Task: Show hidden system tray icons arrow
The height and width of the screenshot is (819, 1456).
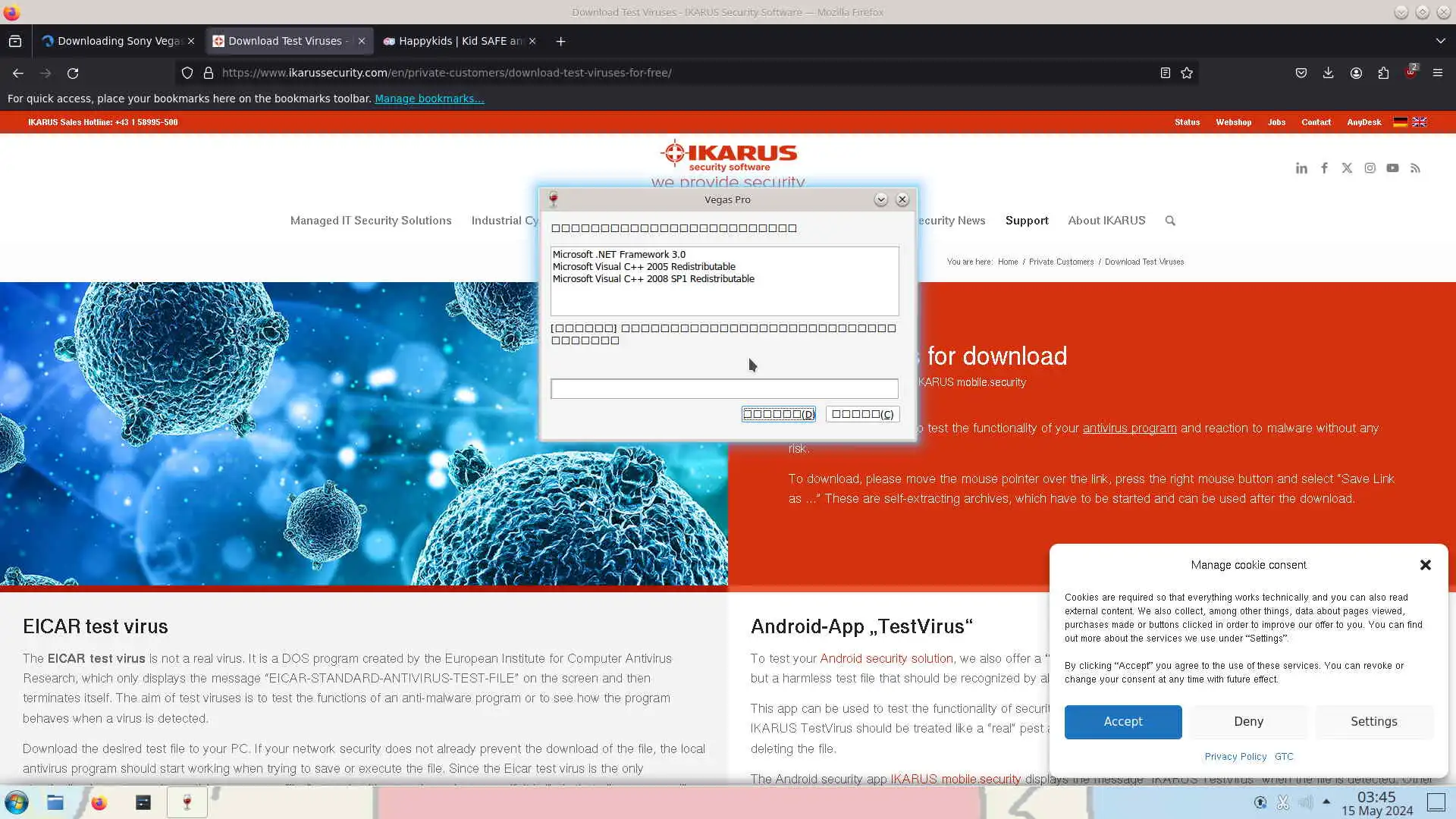Action: point(1326,802)
